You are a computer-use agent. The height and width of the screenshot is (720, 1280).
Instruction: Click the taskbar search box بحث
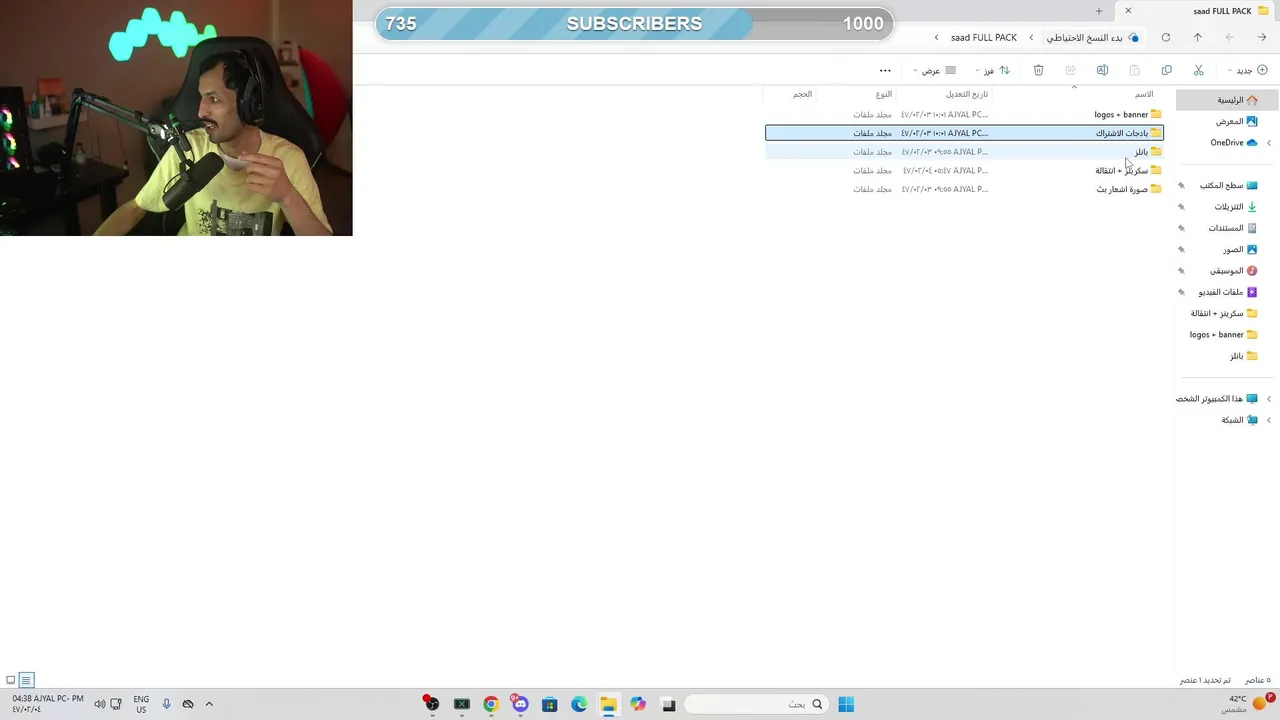[758, 704]
